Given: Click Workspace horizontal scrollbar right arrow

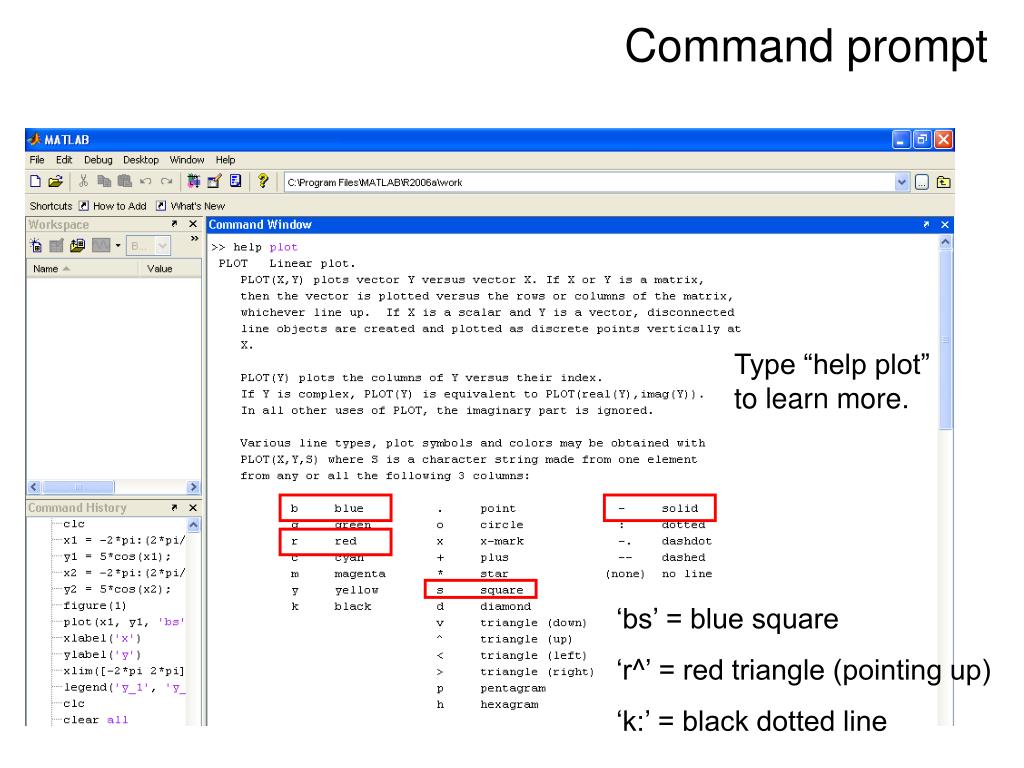Looking at the screenshot, I should click(193, 487).
